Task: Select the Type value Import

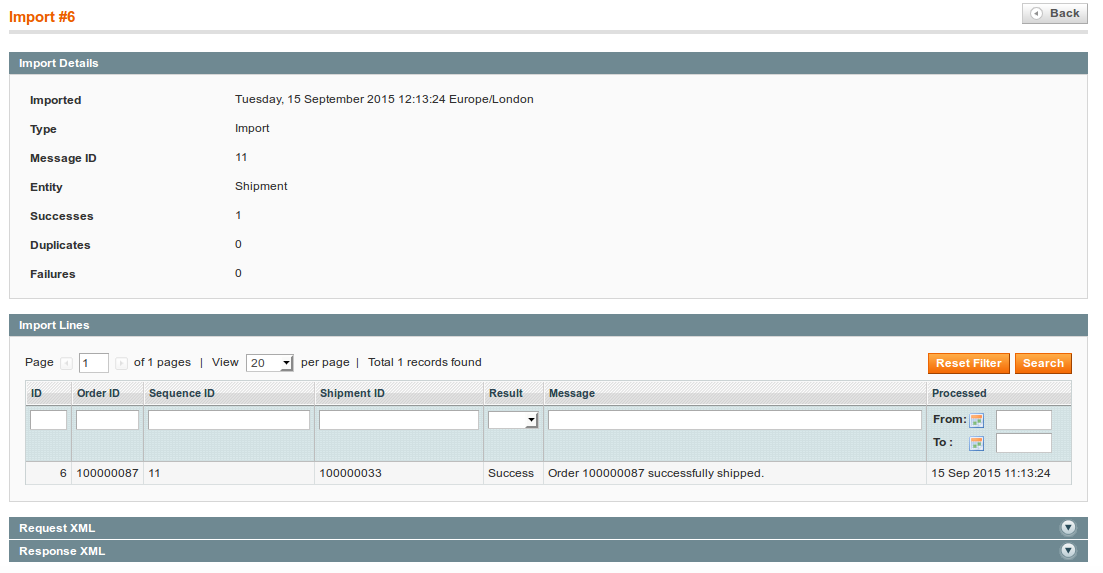Action: [x=252, y=128]
